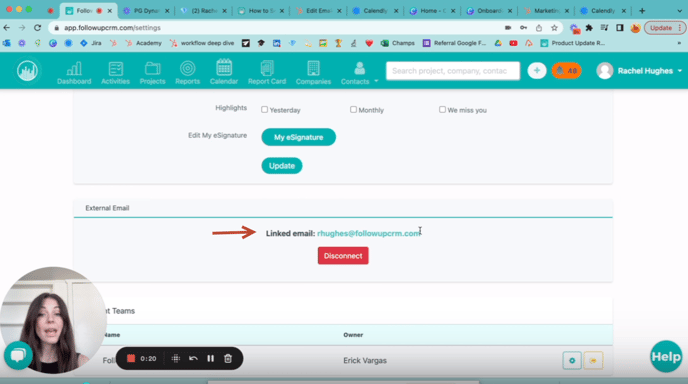Open the Champs bookmark
This screenshot has width=688, height=384.
click(x=398, y=43)
